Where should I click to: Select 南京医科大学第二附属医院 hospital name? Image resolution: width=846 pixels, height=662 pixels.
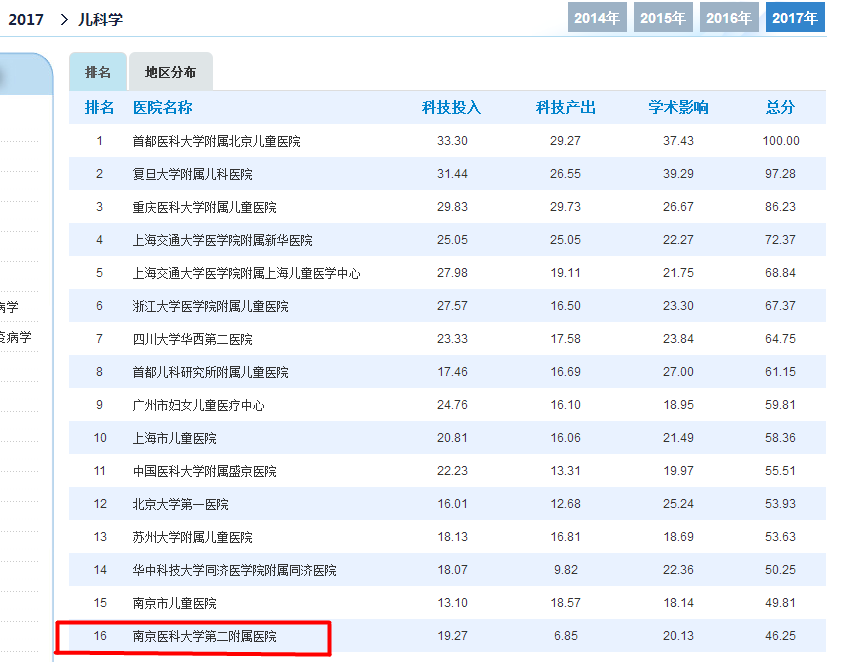click(204, 636)
